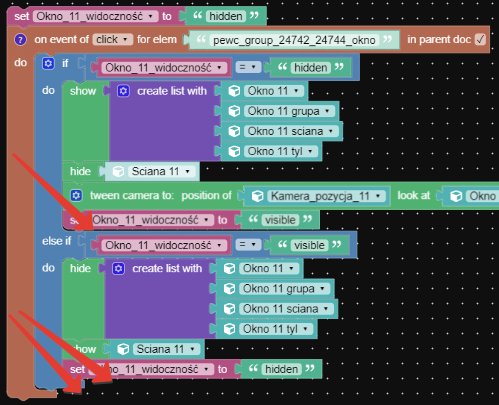The image size is (499, 405).
Task: Click cube icon of Okno 11 grupa in show list
Action: coord(234,111)
